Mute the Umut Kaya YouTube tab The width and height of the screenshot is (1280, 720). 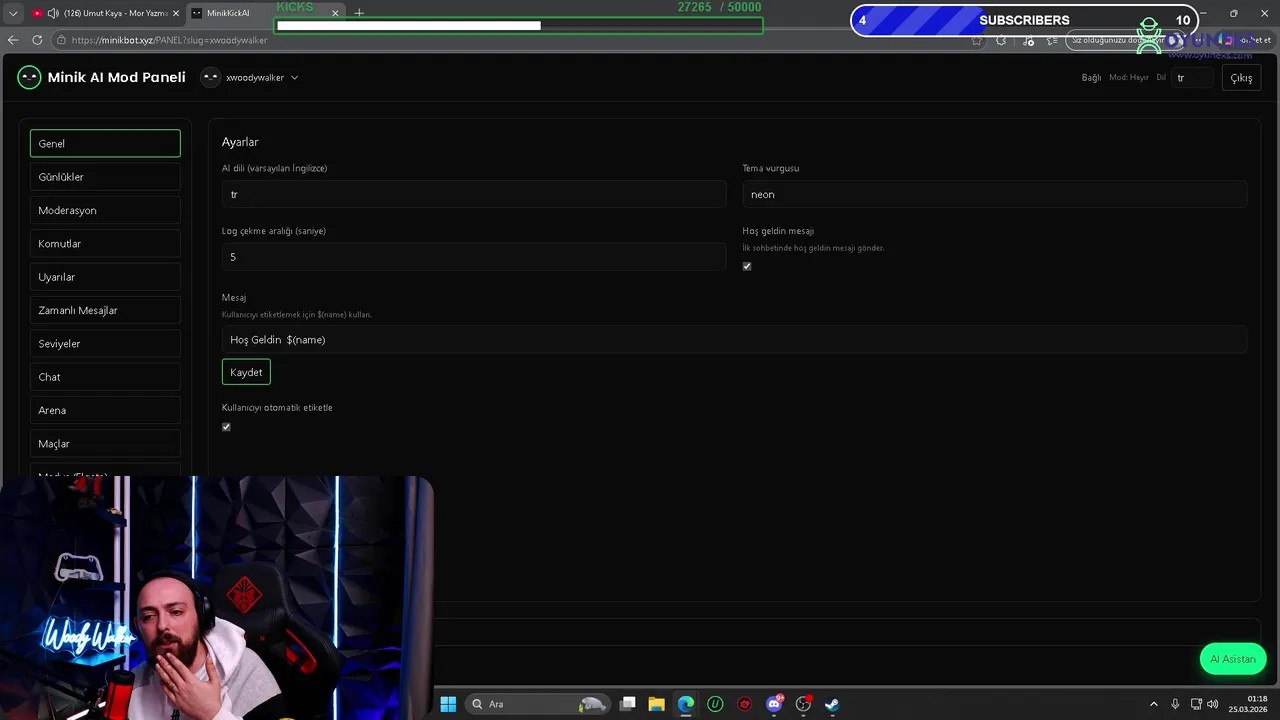52,13
